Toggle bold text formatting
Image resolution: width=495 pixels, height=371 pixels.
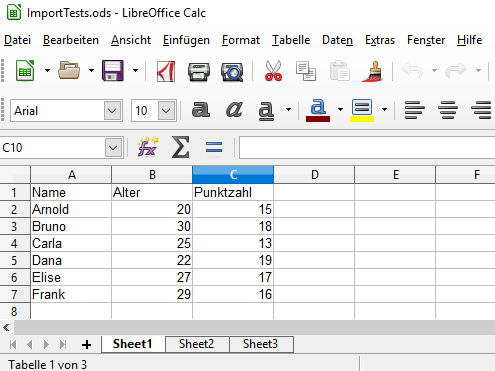pyautogui.click(x=201, y=109)
